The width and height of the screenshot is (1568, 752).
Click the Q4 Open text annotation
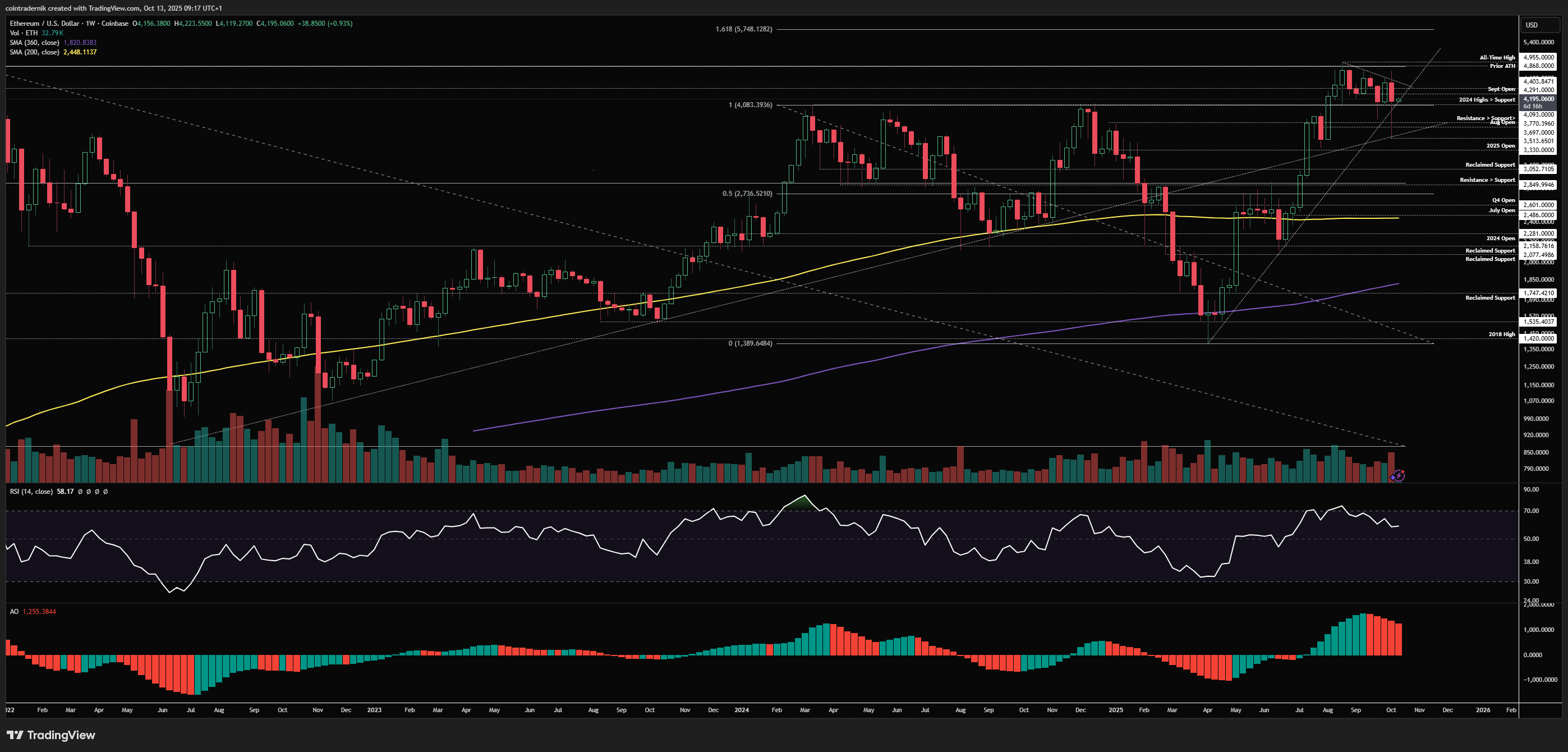click(1503, 200)
